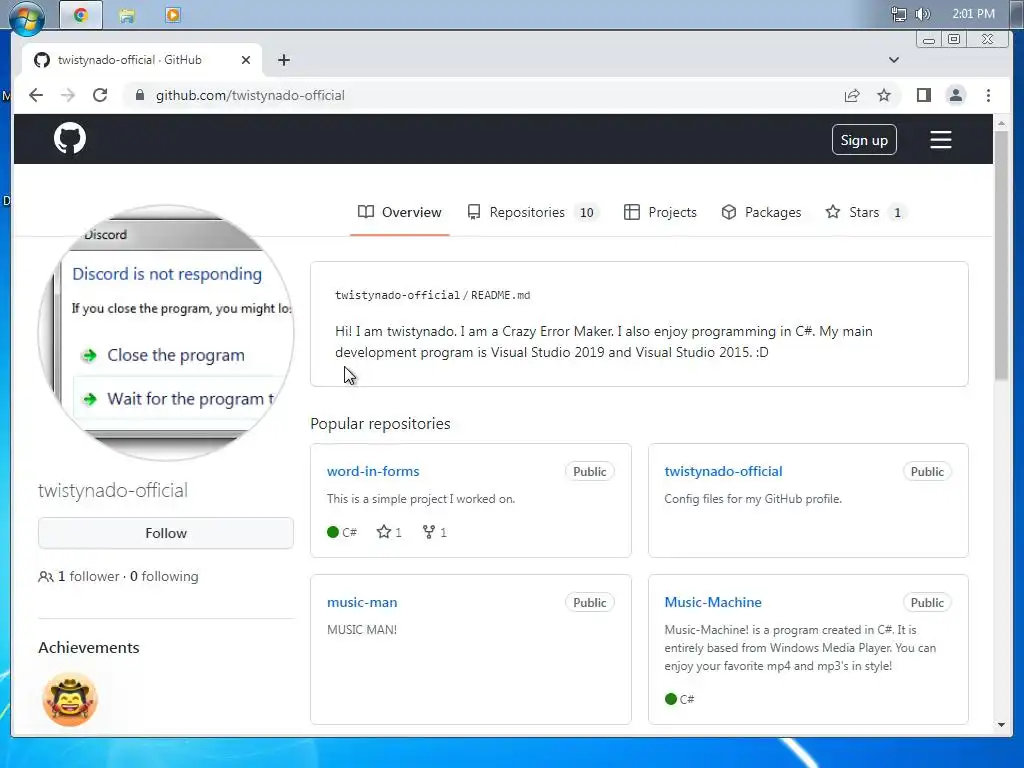Click the scrollbar up arrow
Viewport: 1024px width, 768px height.
pos(1001,123)
